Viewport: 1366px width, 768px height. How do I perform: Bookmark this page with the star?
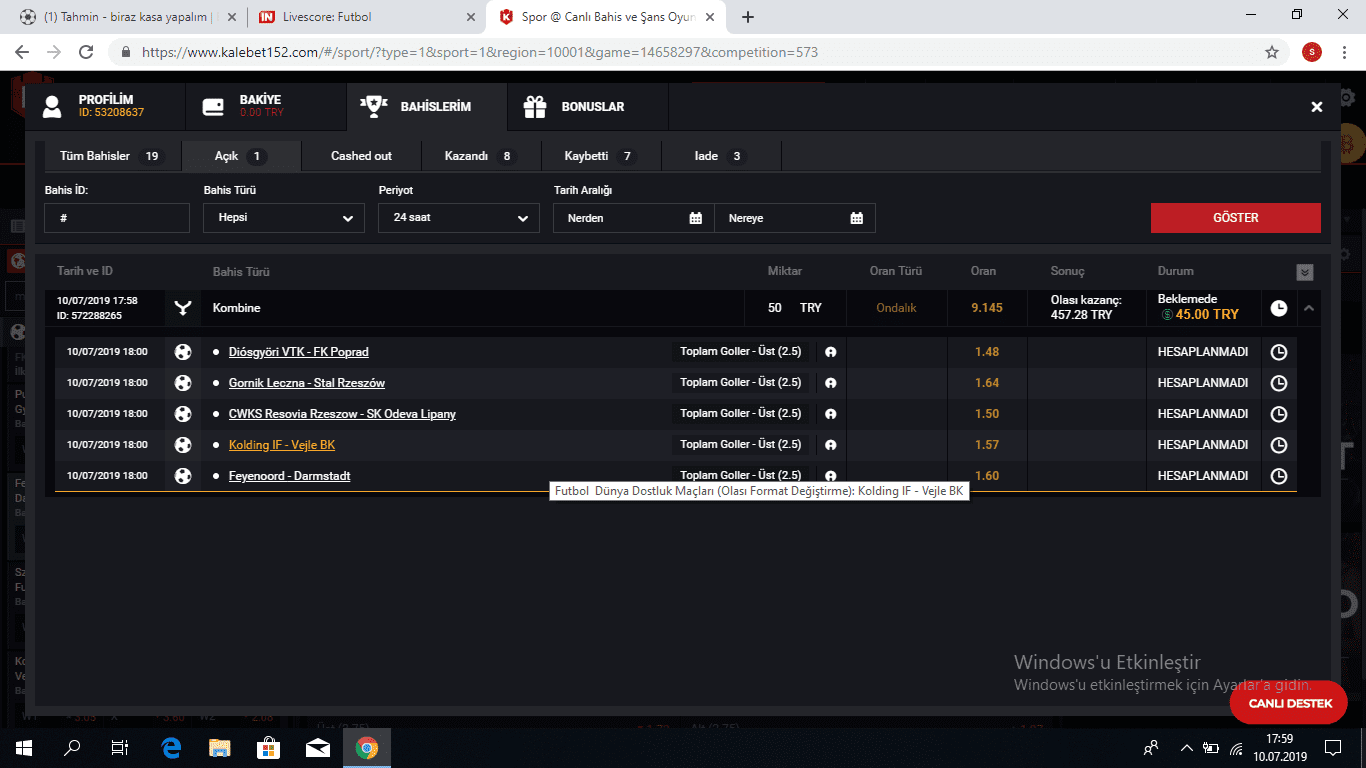[x=1272, y=52]
